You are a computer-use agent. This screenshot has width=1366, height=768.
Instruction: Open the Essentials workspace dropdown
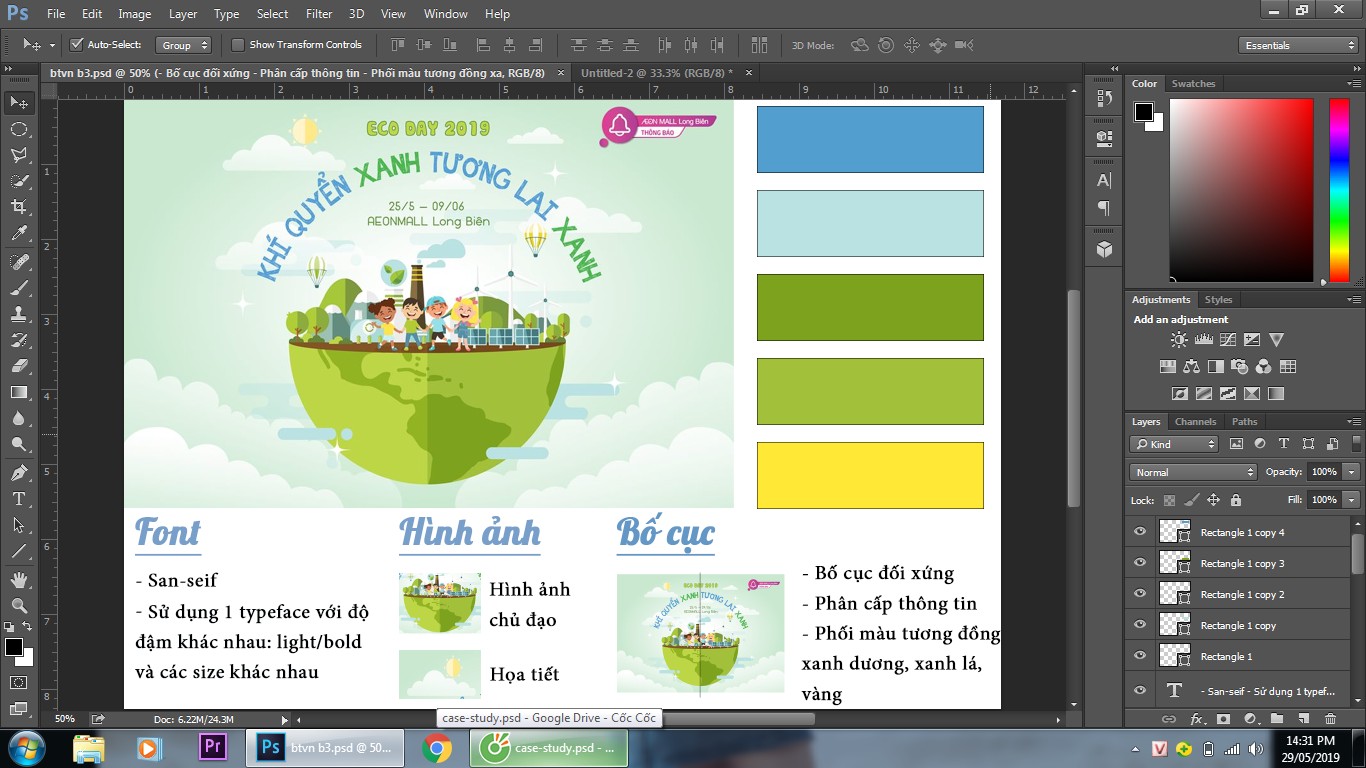(1297, 45)
